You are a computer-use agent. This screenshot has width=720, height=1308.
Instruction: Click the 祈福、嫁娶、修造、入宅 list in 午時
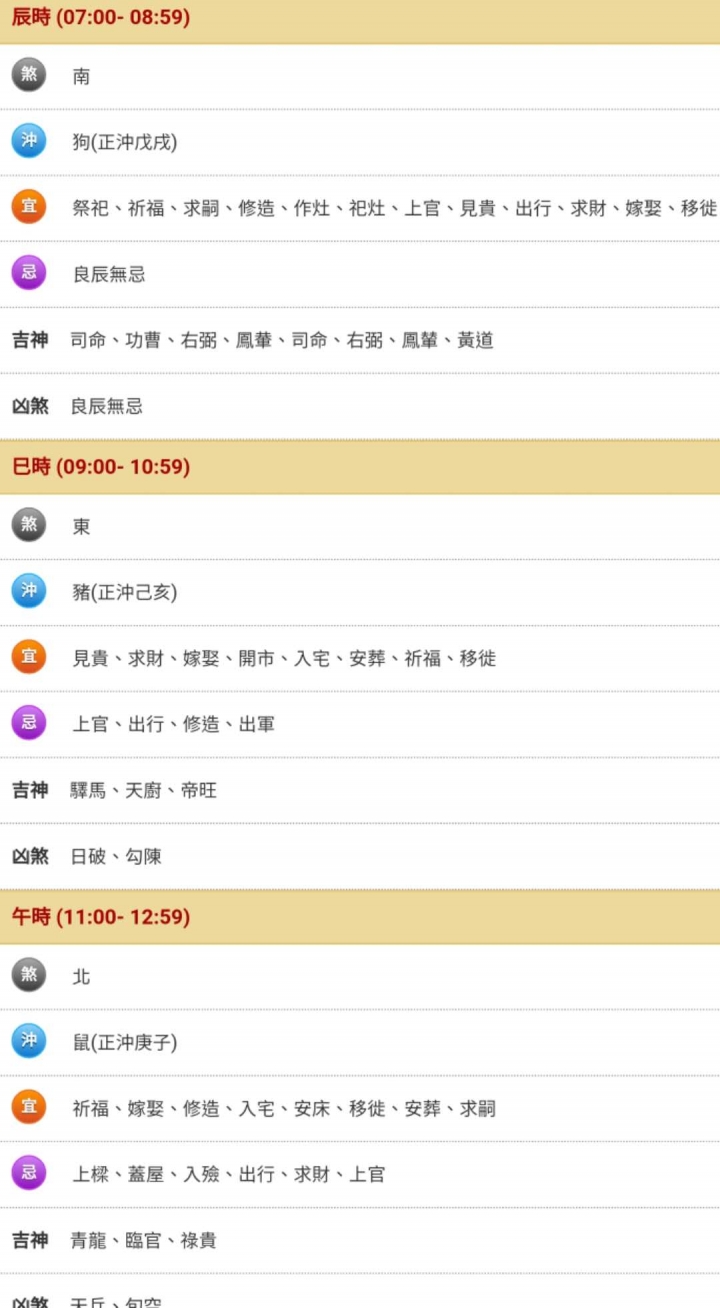[283, 1108]
